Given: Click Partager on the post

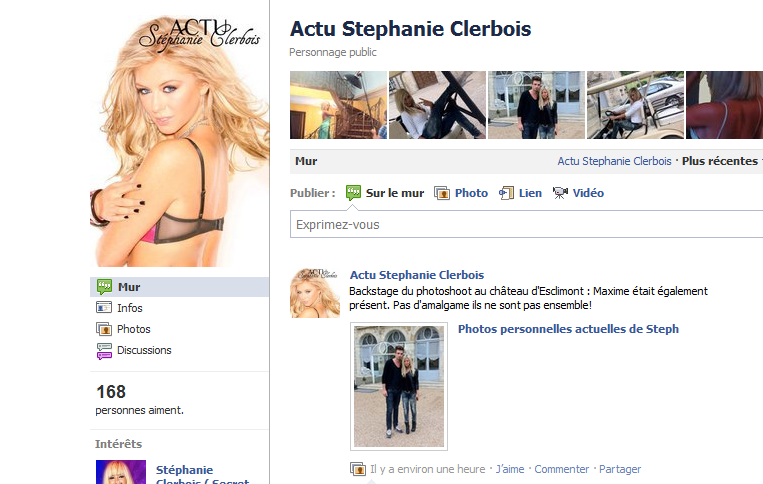Looking at the screenshot, I should click(620, 469).
